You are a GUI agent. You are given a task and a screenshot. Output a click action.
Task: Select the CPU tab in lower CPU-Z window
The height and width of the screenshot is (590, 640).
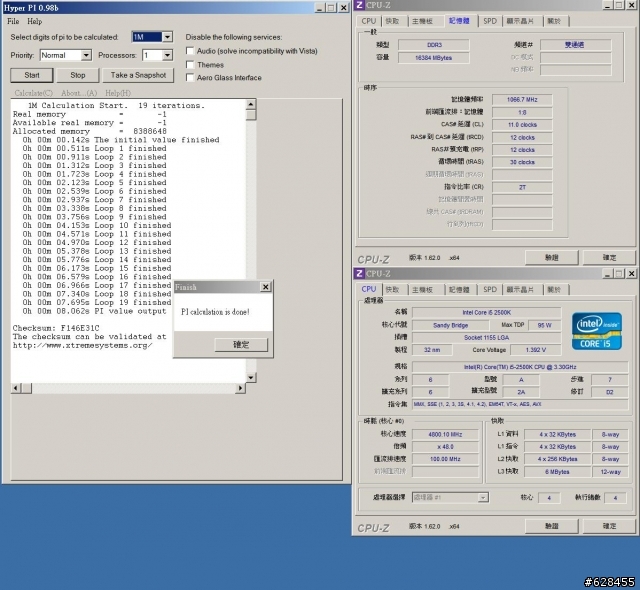(x=369, y=289)
